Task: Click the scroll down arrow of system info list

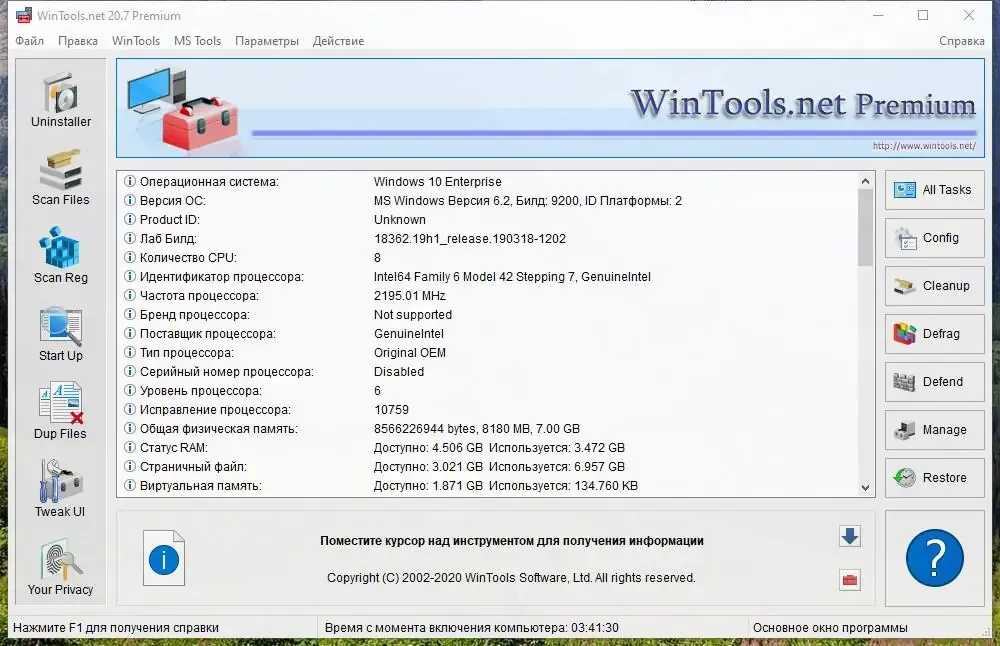Action: click(x=865, y=488)
